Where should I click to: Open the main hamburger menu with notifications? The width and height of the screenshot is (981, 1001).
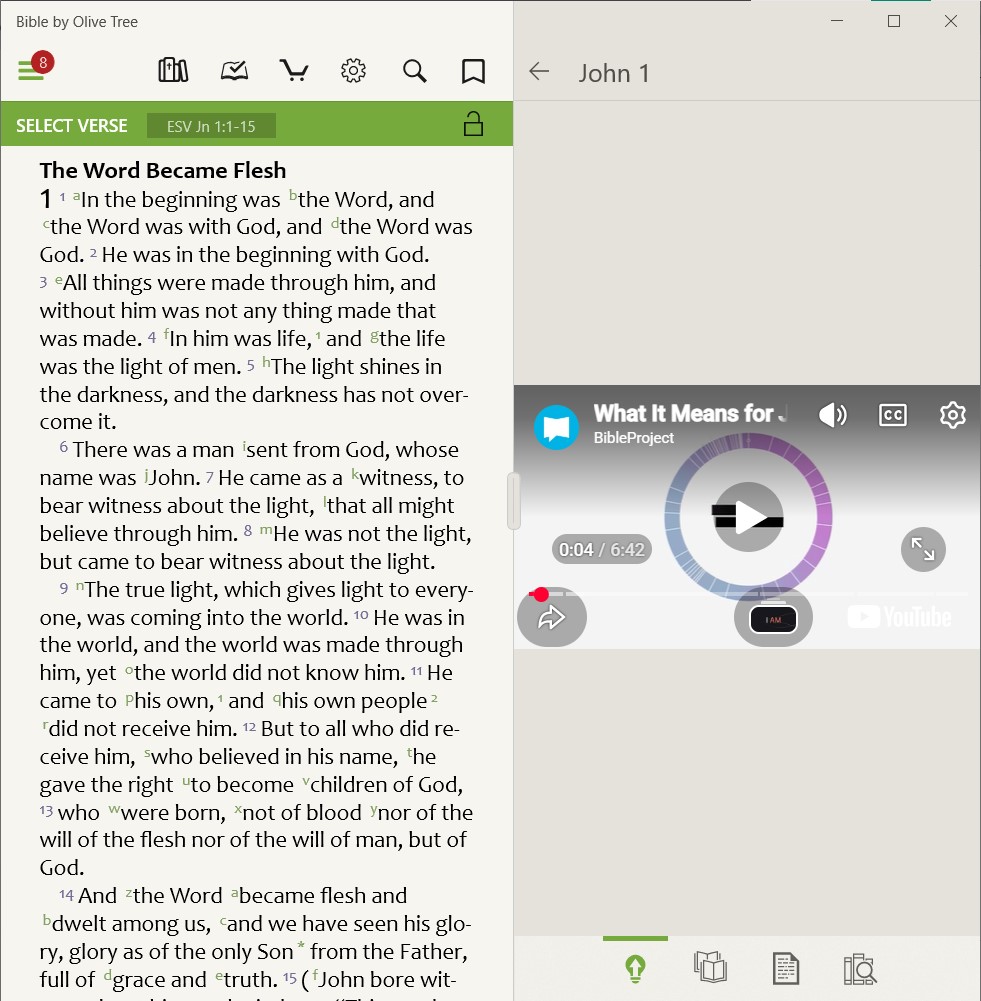coord(34,66)
